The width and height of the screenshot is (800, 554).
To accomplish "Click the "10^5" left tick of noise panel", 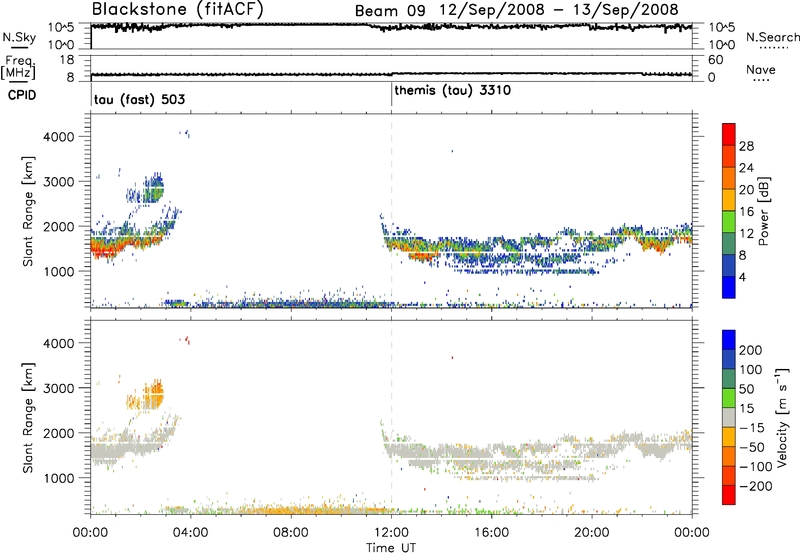I will [61, 28].
